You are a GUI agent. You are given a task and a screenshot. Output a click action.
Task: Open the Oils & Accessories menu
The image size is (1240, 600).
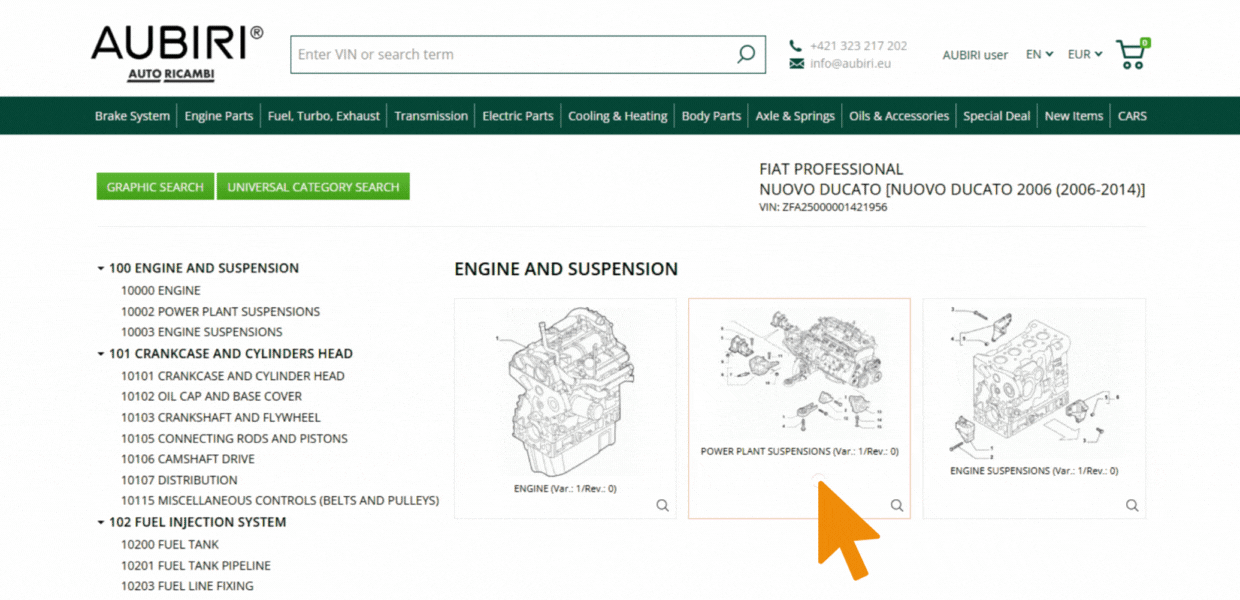tap(899, 116)
